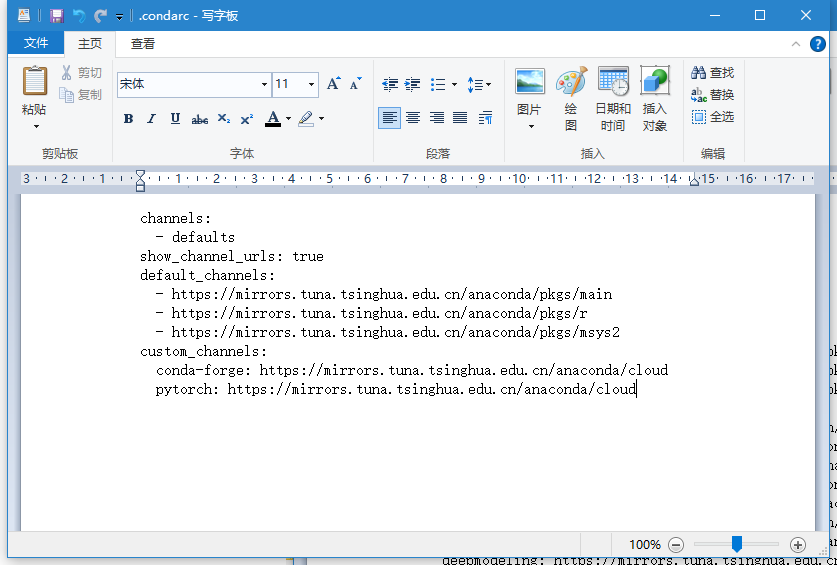837x565 pixels.
Task: Toggle Underline formatting
Action: [175, 119]
